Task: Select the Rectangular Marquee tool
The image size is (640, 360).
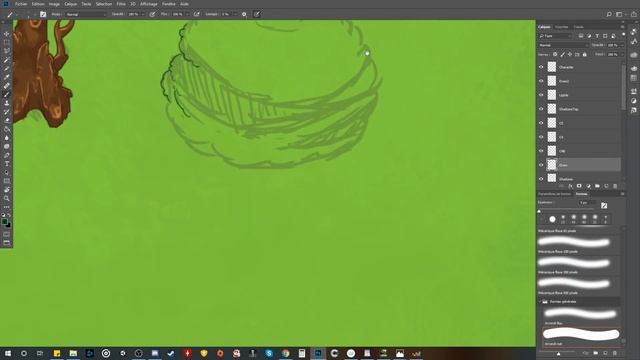Action: click(x=7, y=42)
